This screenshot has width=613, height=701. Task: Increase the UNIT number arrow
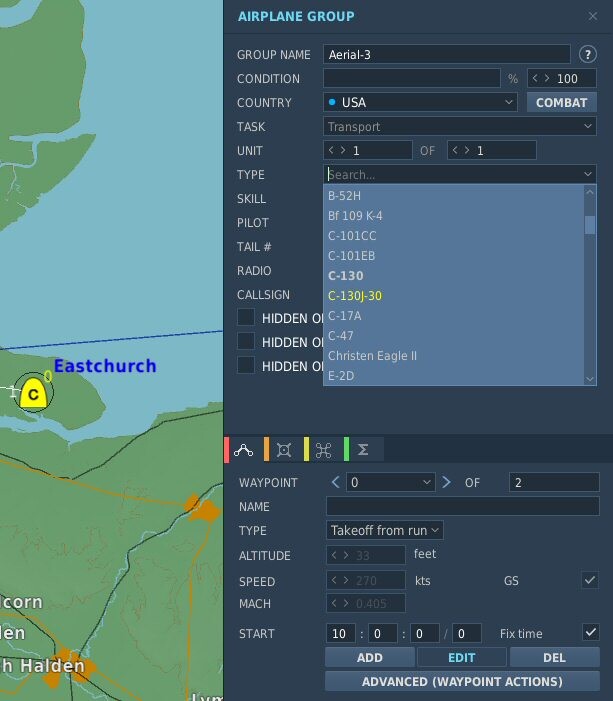point(342,150)
